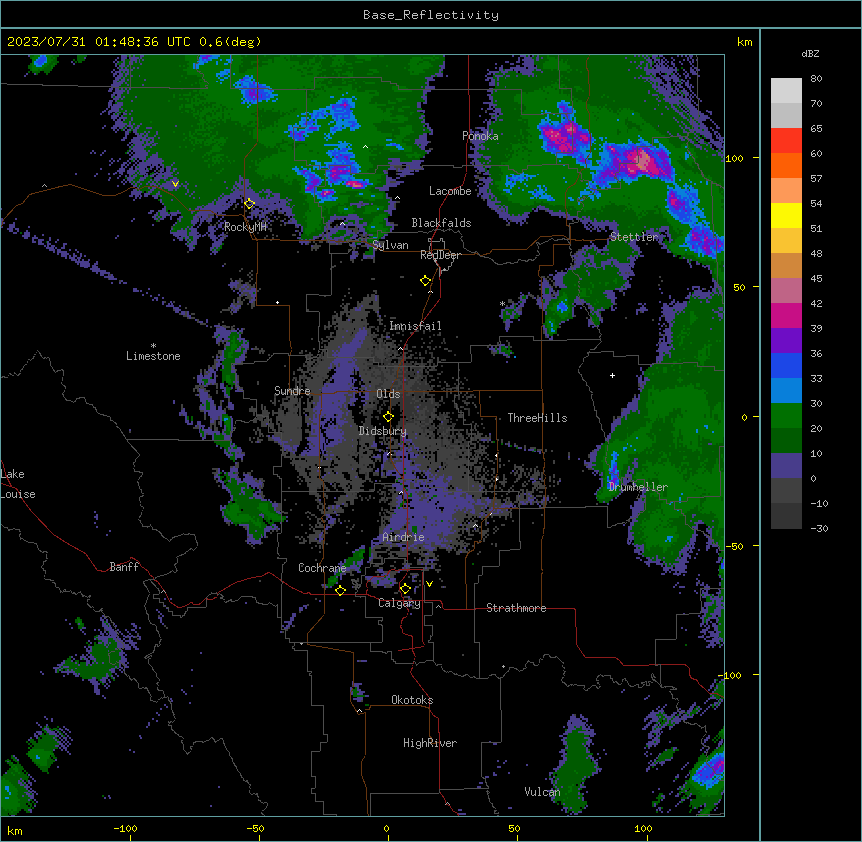Click the 65 value on dBZ legend
The width and height of the screenshot is (862, 842).
point(816,129)
